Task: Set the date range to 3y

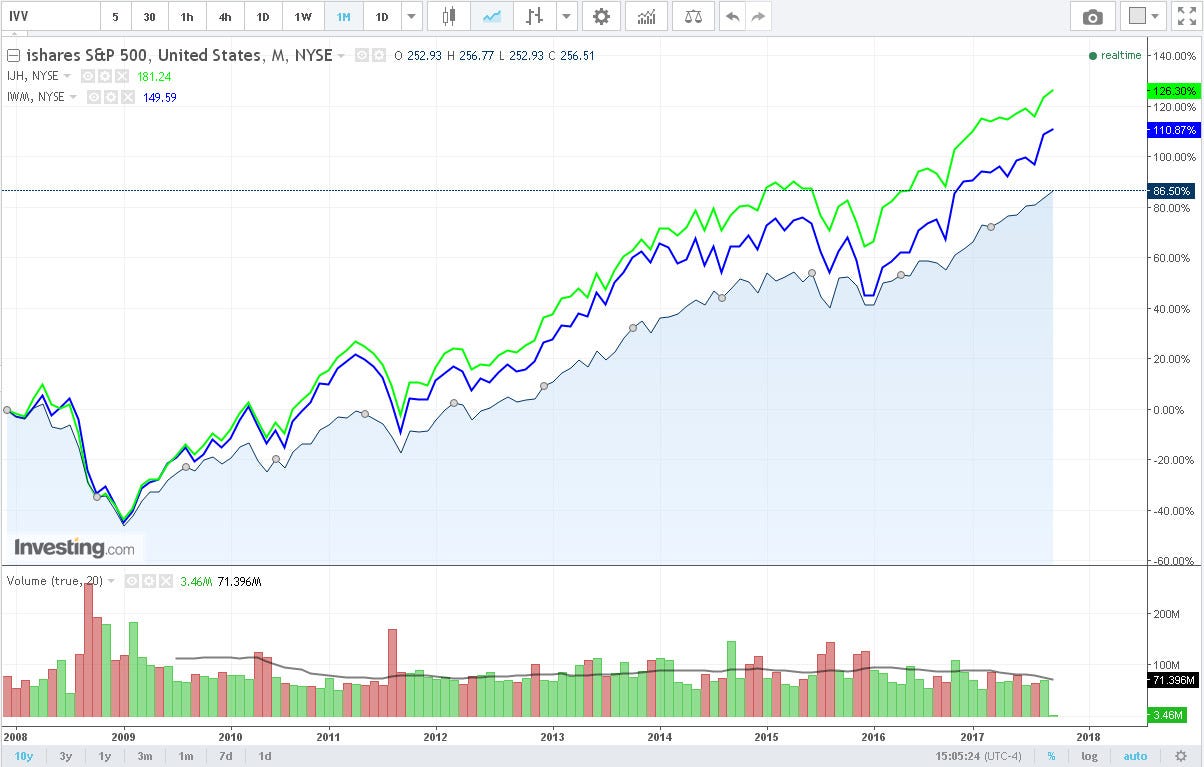Action: (66, 756)
